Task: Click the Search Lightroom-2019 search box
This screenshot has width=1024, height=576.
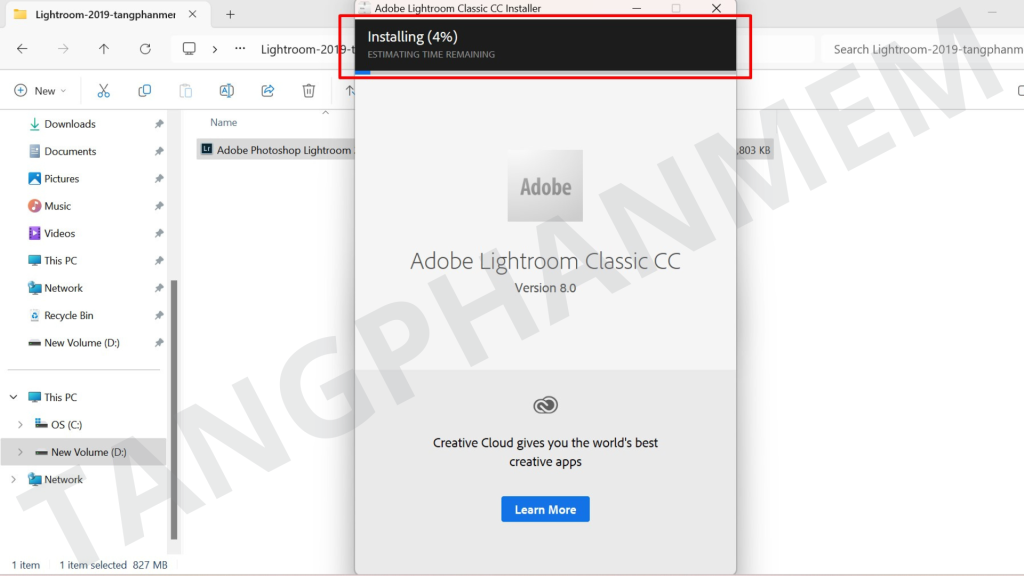Action: pyautogui.click(x=920, y=49)
